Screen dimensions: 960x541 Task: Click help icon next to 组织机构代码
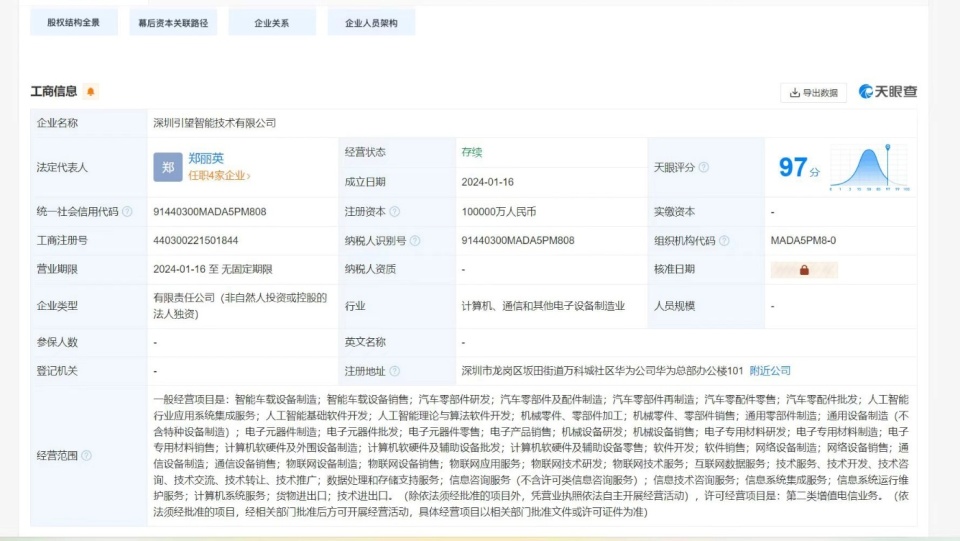724,241
